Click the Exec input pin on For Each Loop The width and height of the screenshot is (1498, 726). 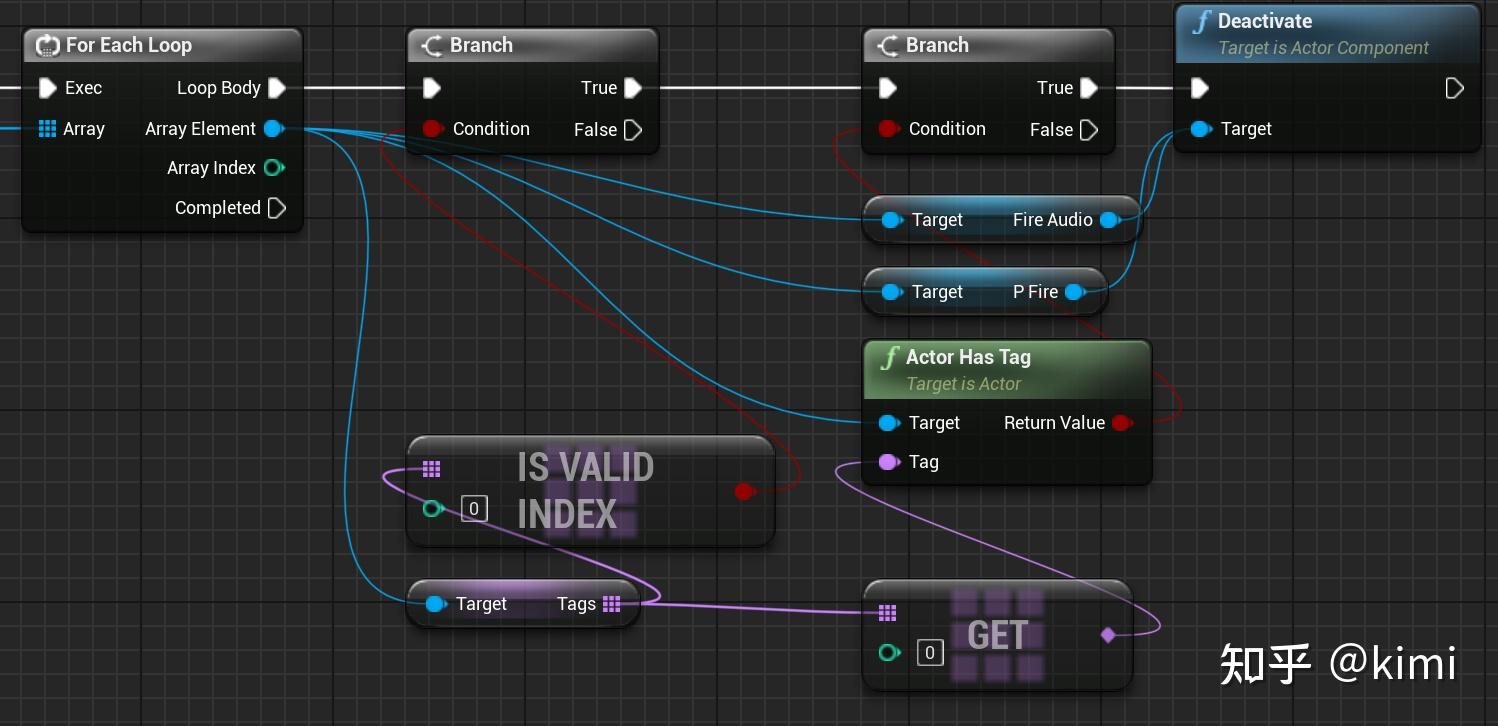[x=47, y=88]
